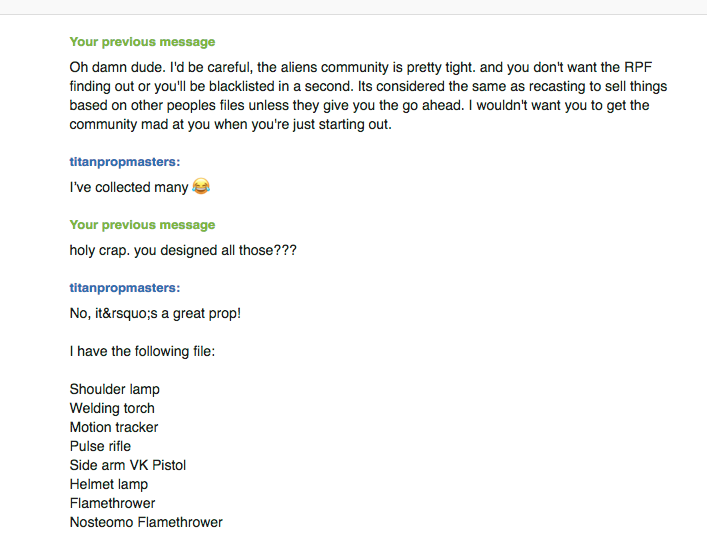The image size is (707, 539).
Task: Select the Side arm VK Pistol entry
Action: click(x=128, y=465)
